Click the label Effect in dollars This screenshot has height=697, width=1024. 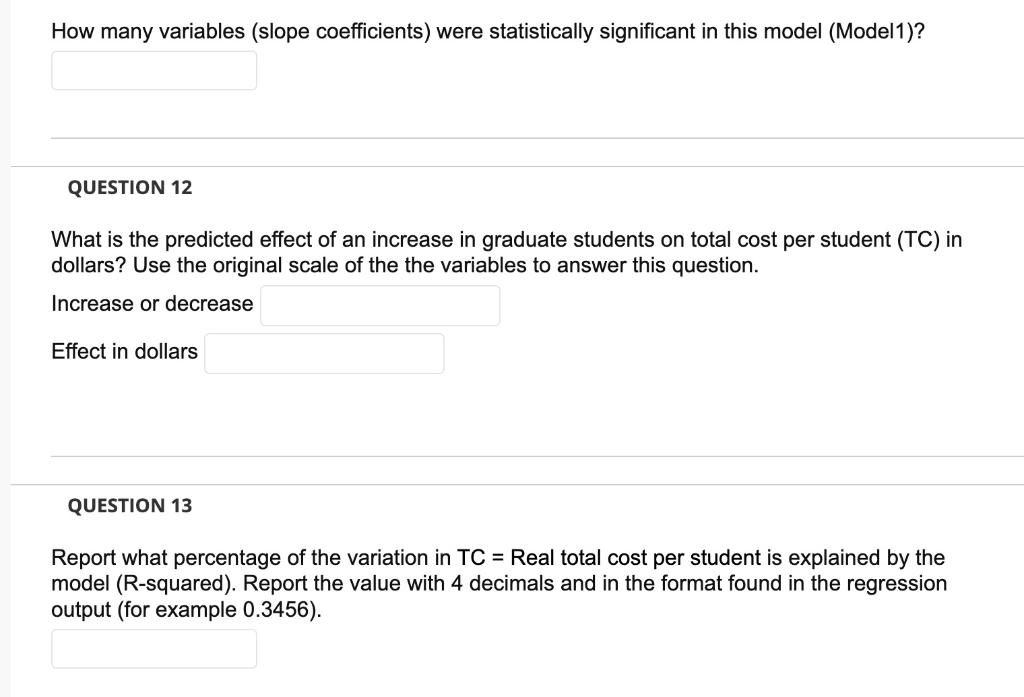(123, 351)
